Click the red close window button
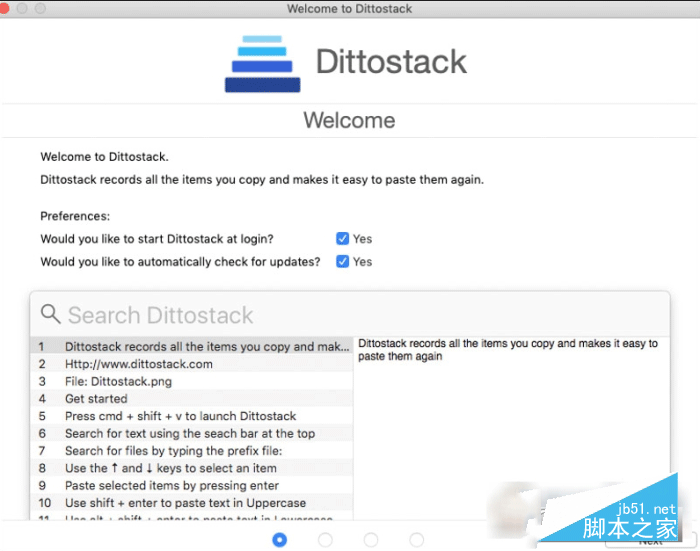 (4, 8)
